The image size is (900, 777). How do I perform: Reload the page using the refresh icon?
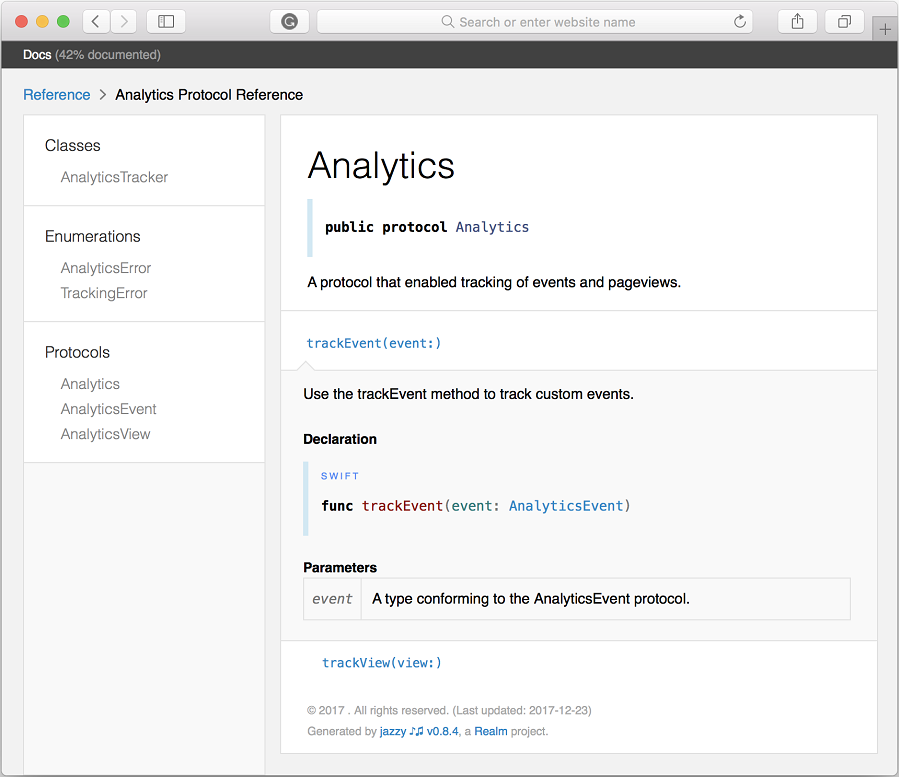coord(739,21)
